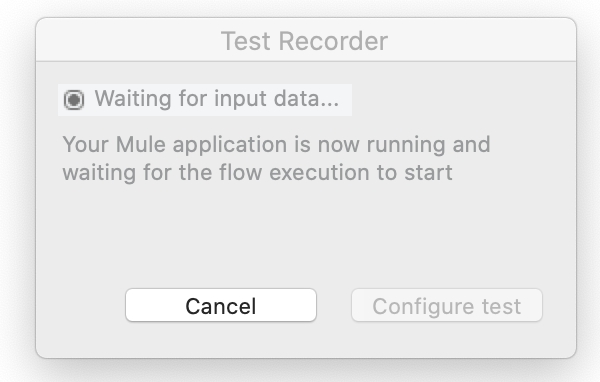
Task: Click the empty area above the Cancel button
Action: point(221,237)
